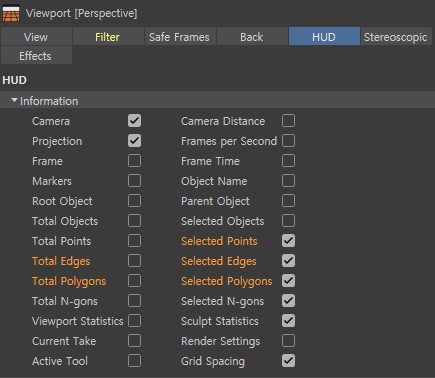Enable the Object Name checkbox
This screenshot has height=378, width=435.
coord(288,181)
